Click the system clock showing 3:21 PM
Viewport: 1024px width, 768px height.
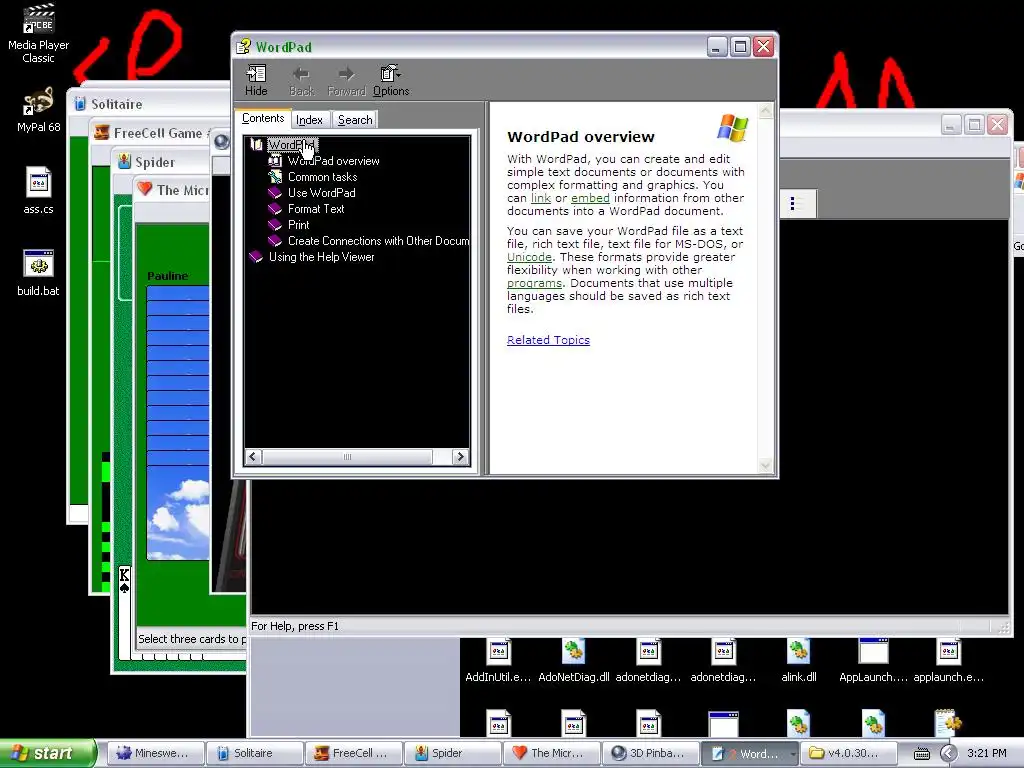(987, 753)
